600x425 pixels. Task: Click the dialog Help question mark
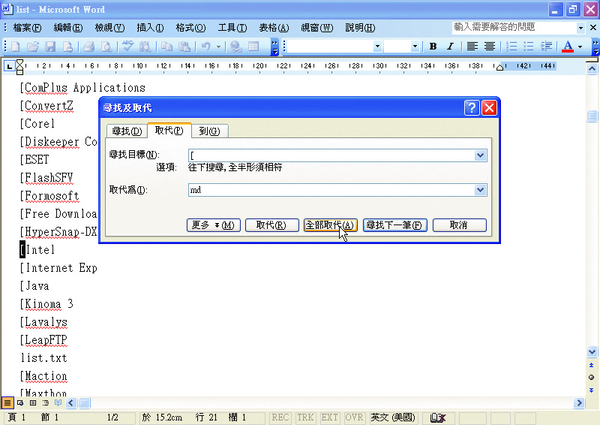(471, 108)
